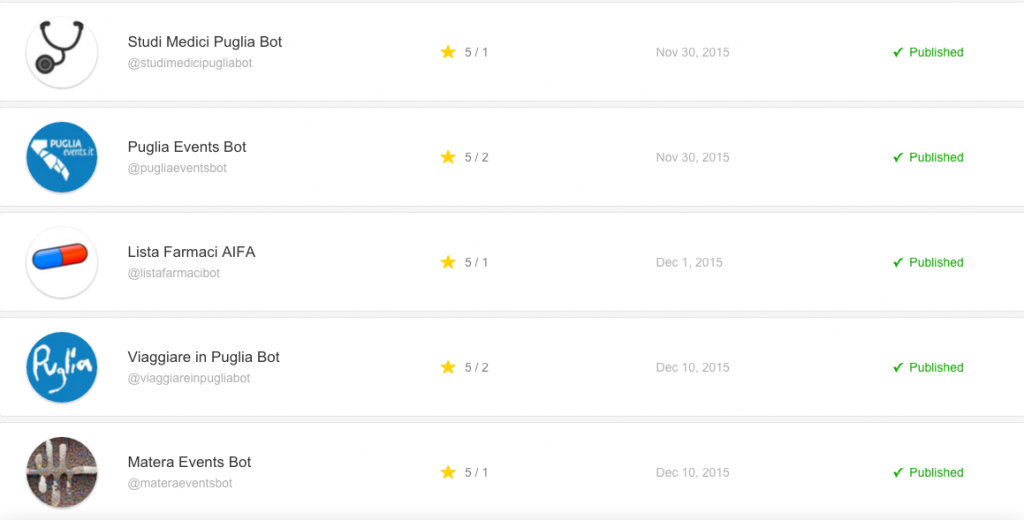
Task: Click the 5 / 2 rating for Puglia Events Bot
Action: [x=477, y=157]
